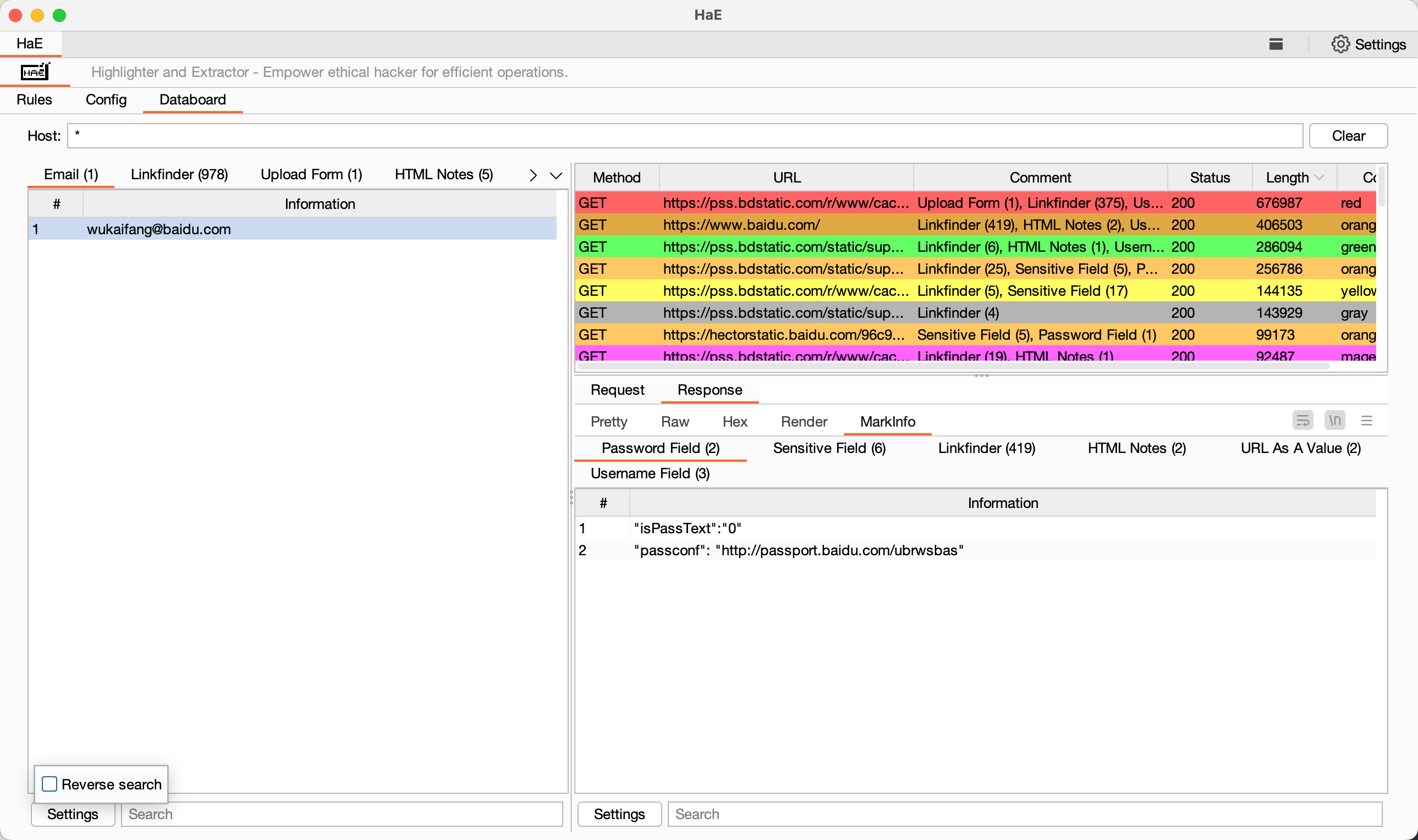Open the response viewer hamburger menu icon

(x=1366, y=421)
